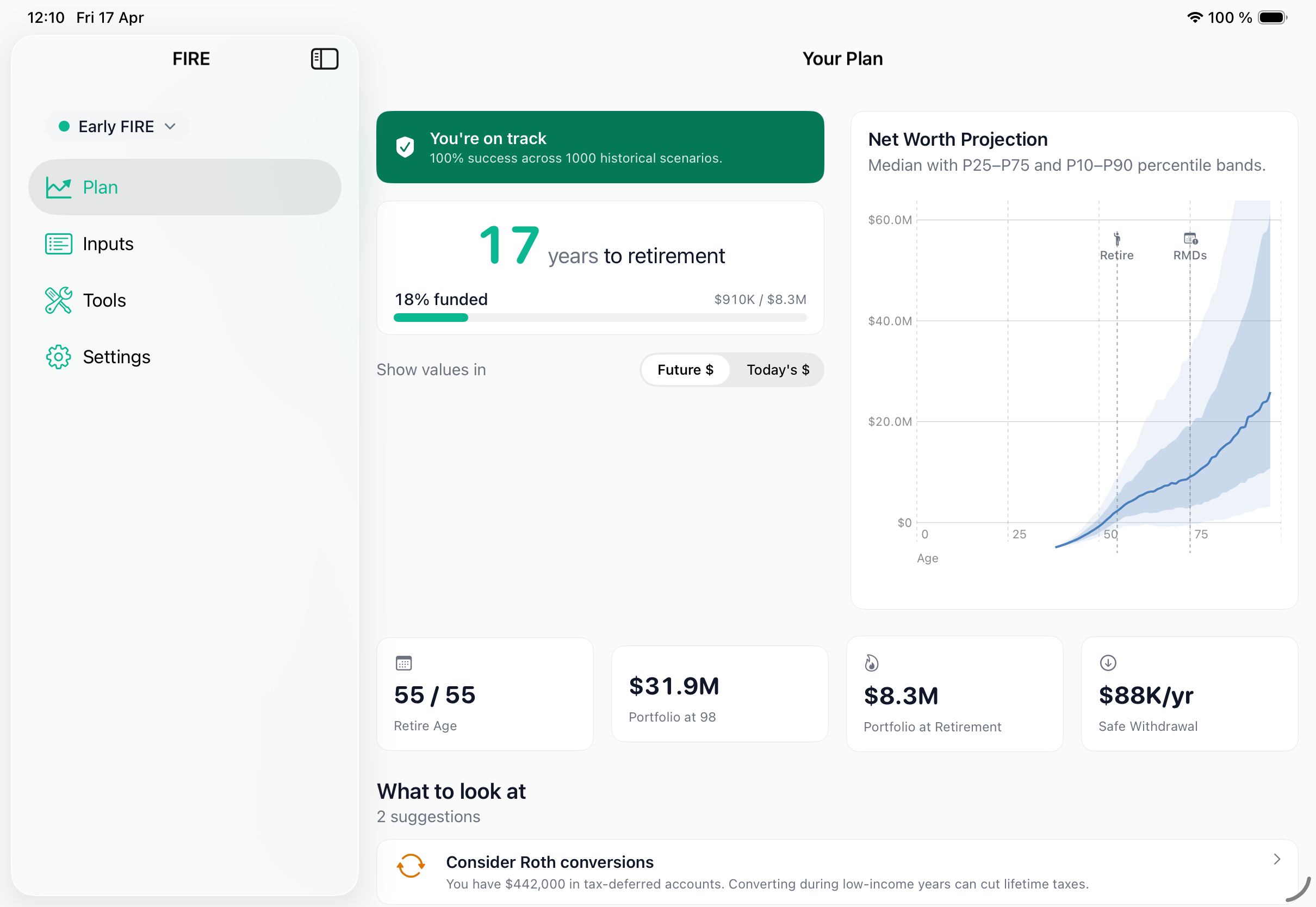Click the Retire person marker icon on chart
The width and height of the screenshot is (1316, 907).
1116,239
